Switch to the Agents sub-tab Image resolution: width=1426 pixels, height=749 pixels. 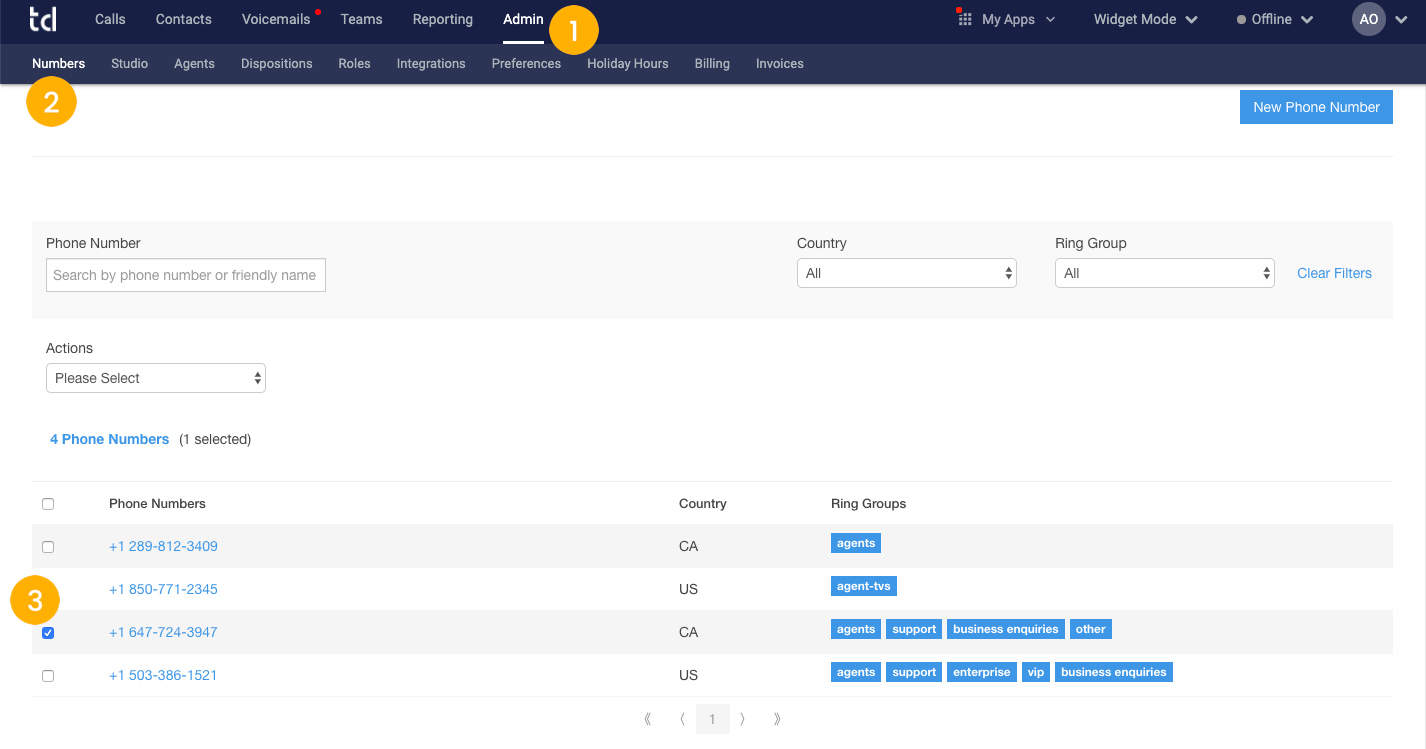(194, 63)
